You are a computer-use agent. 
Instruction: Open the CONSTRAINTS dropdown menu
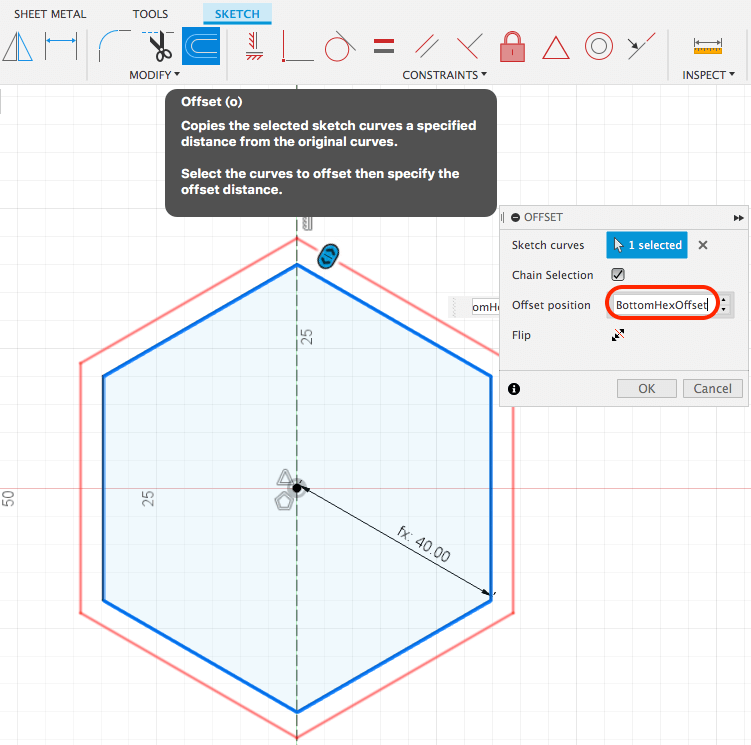coord(444,75)
